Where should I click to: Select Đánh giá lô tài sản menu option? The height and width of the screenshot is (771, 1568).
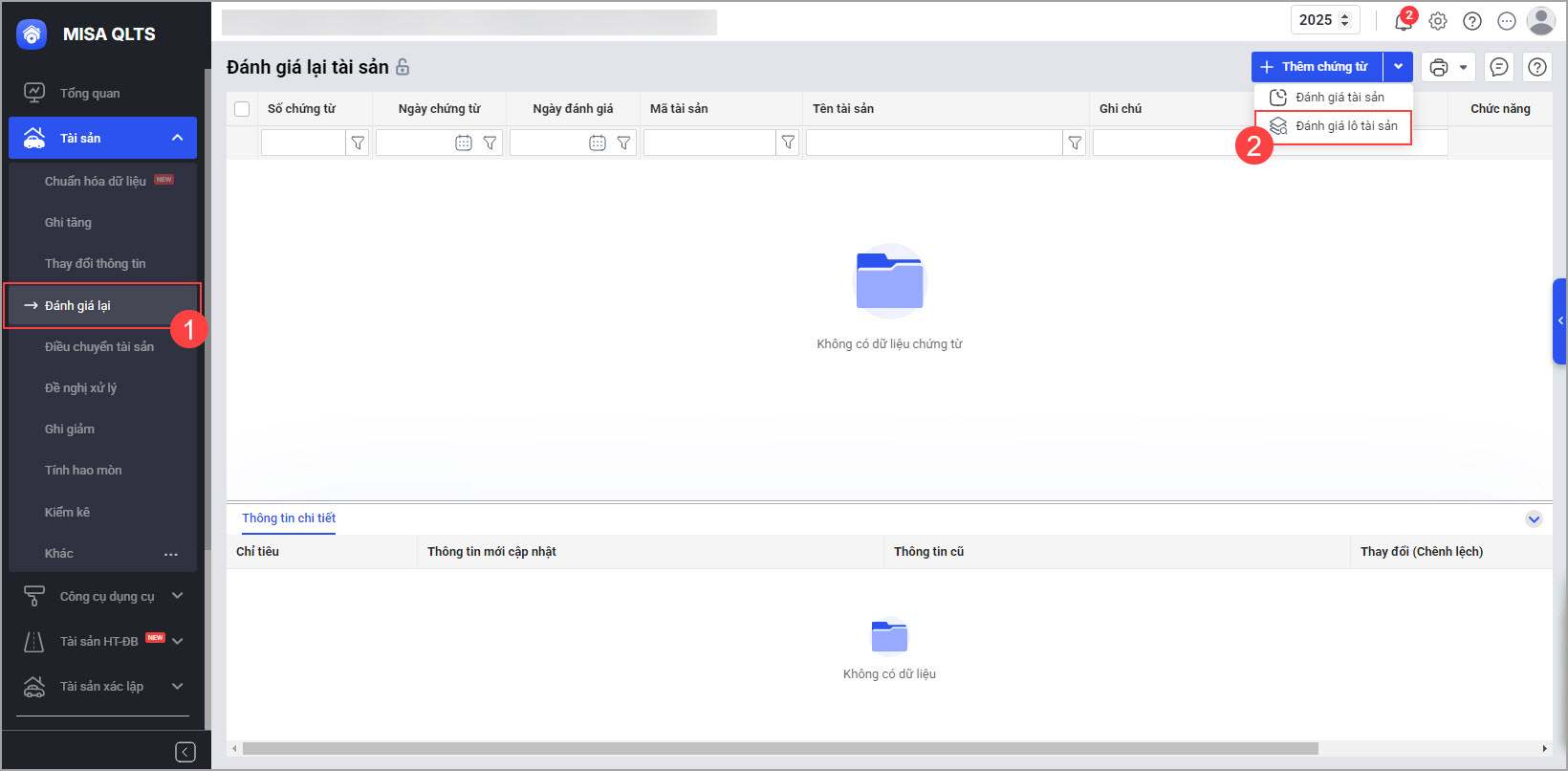pos(1334,126)
